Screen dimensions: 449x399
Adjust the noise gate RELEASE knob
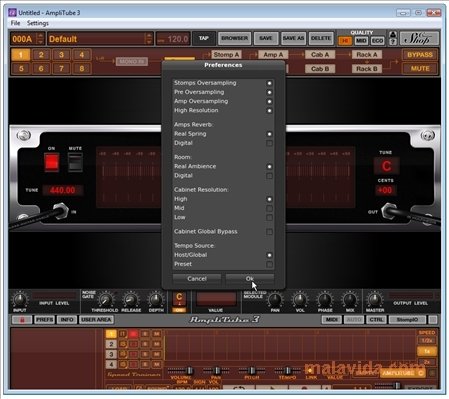click(131, 299)
